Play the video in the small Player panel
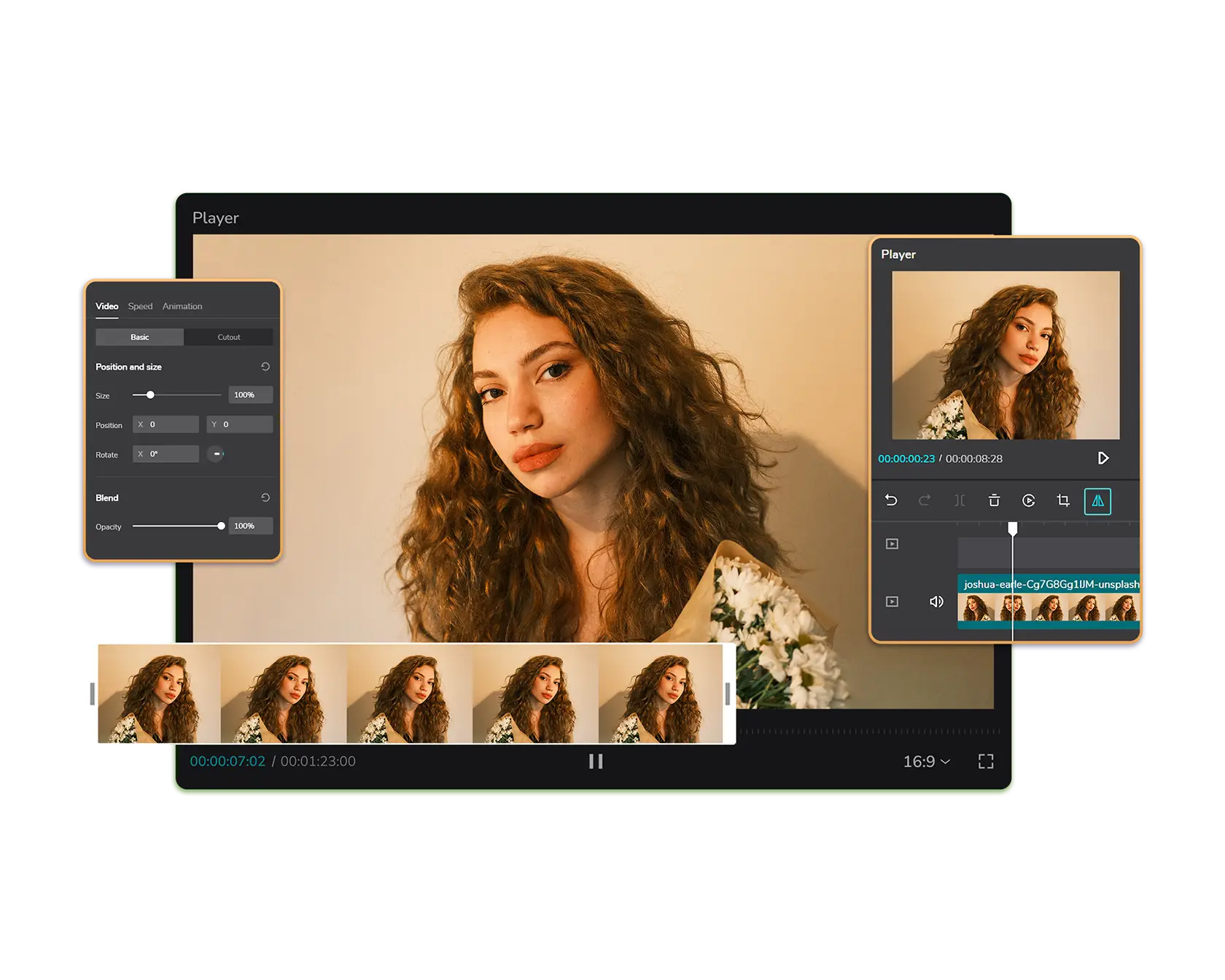 tap(1103, 458)
